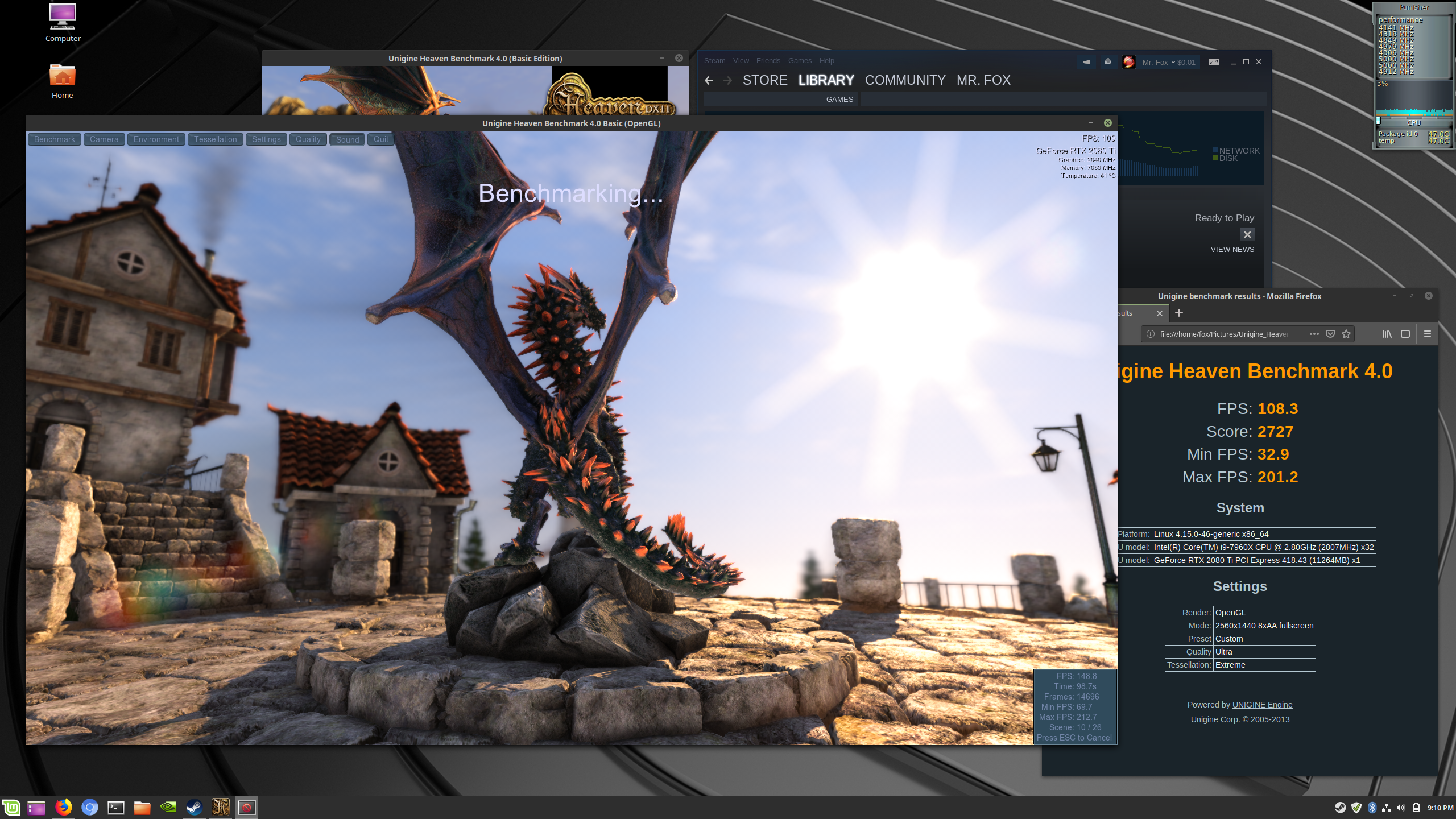Open NVIDIA settings taskbar icon
The width and height of the screenshot is (1456, 819).
pos(168,808)
